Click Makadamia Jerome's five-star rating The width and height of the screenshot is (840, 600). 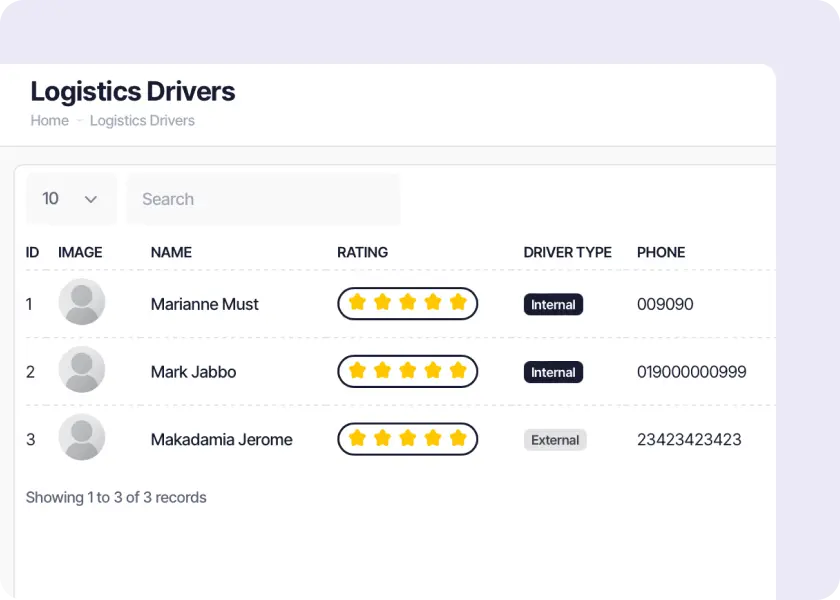407,439
